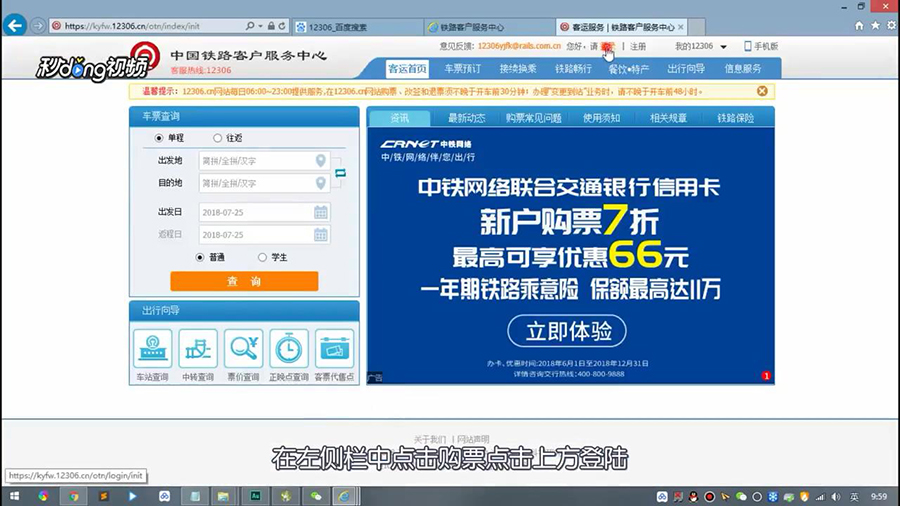
Task: Open browser settings gear icon
Action: point(891,25)
